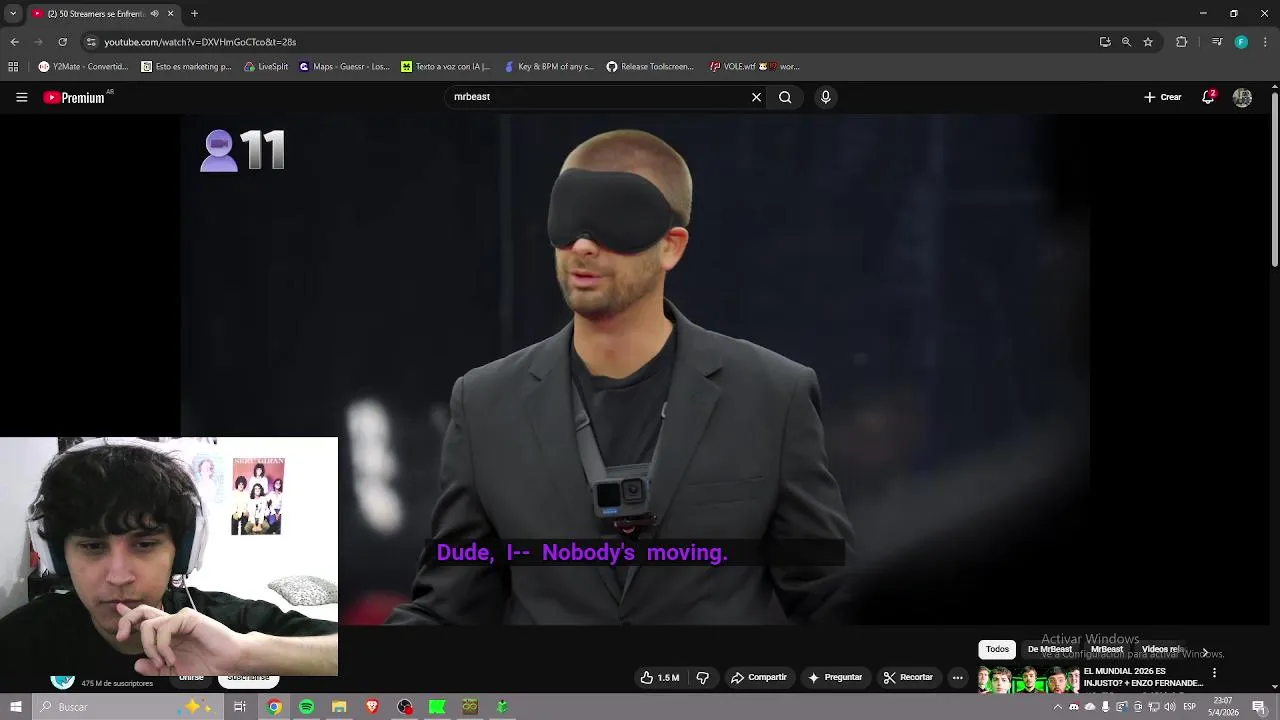Open zoom magnifier icon in address bar
This screenshot has width=1280, height=720.
point(1126,42)
